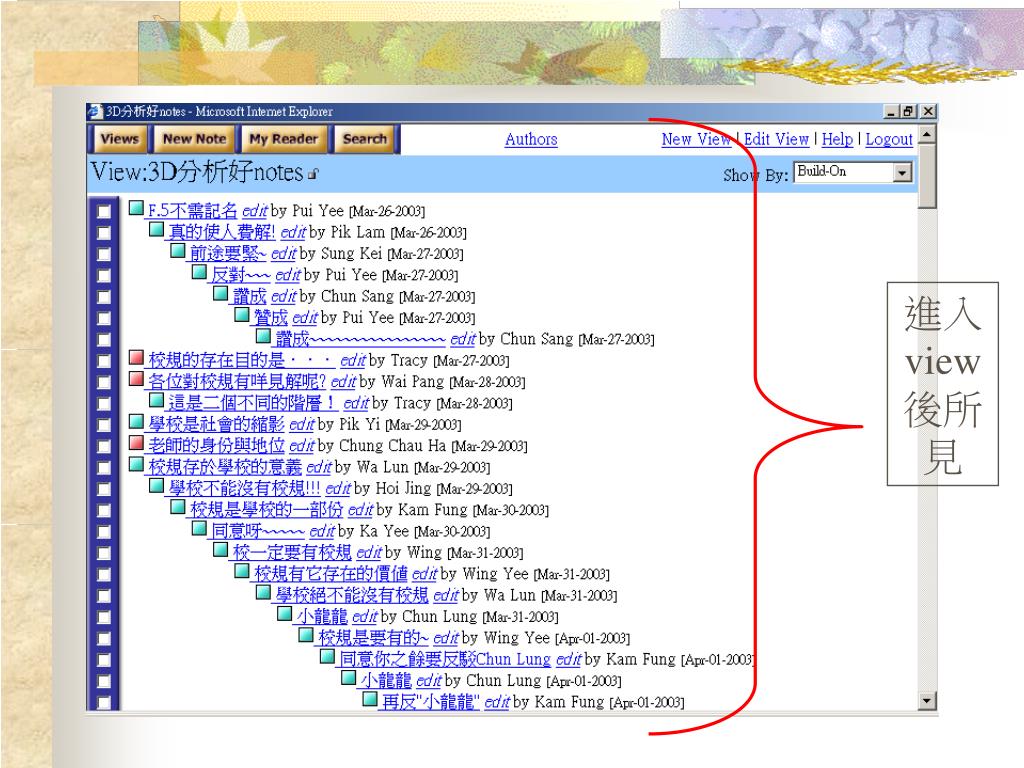Click edit link for 校規有它存在的價值 note

[424, 574]
